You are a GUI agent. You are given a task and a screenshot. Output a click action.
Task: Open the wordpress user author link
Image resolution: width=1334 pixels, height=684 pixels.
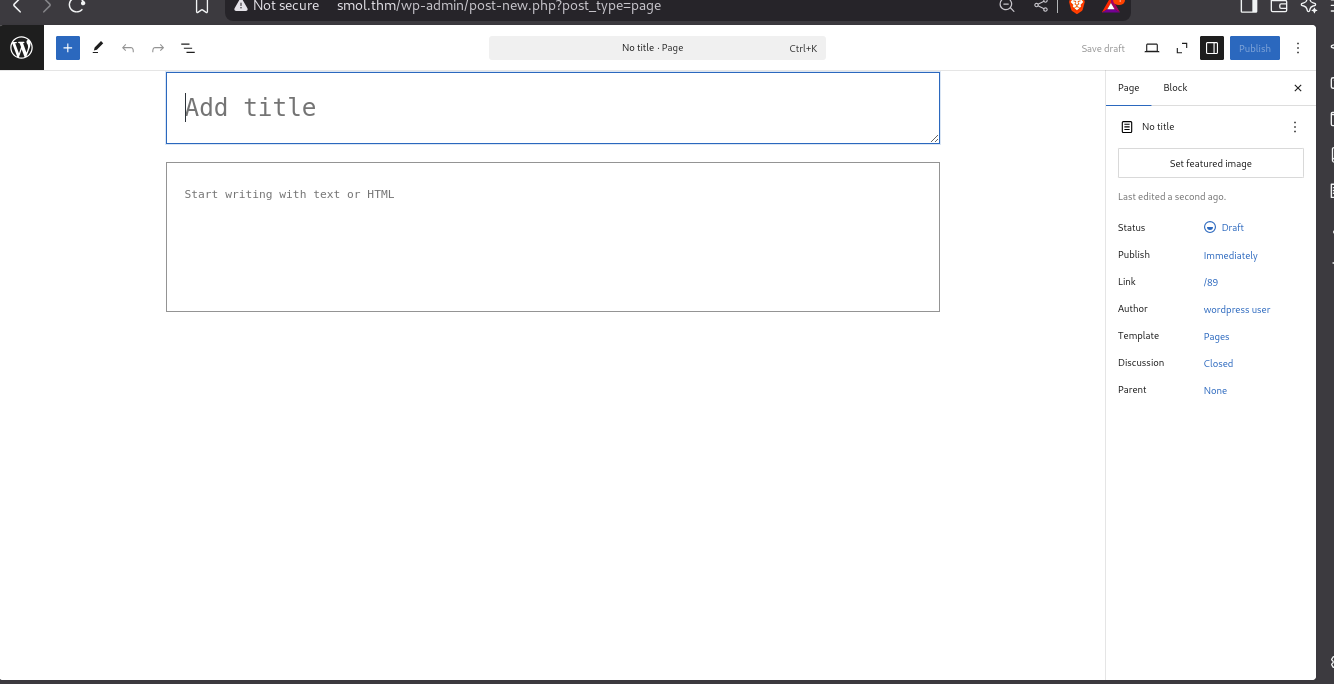(x=1236, y=310)
